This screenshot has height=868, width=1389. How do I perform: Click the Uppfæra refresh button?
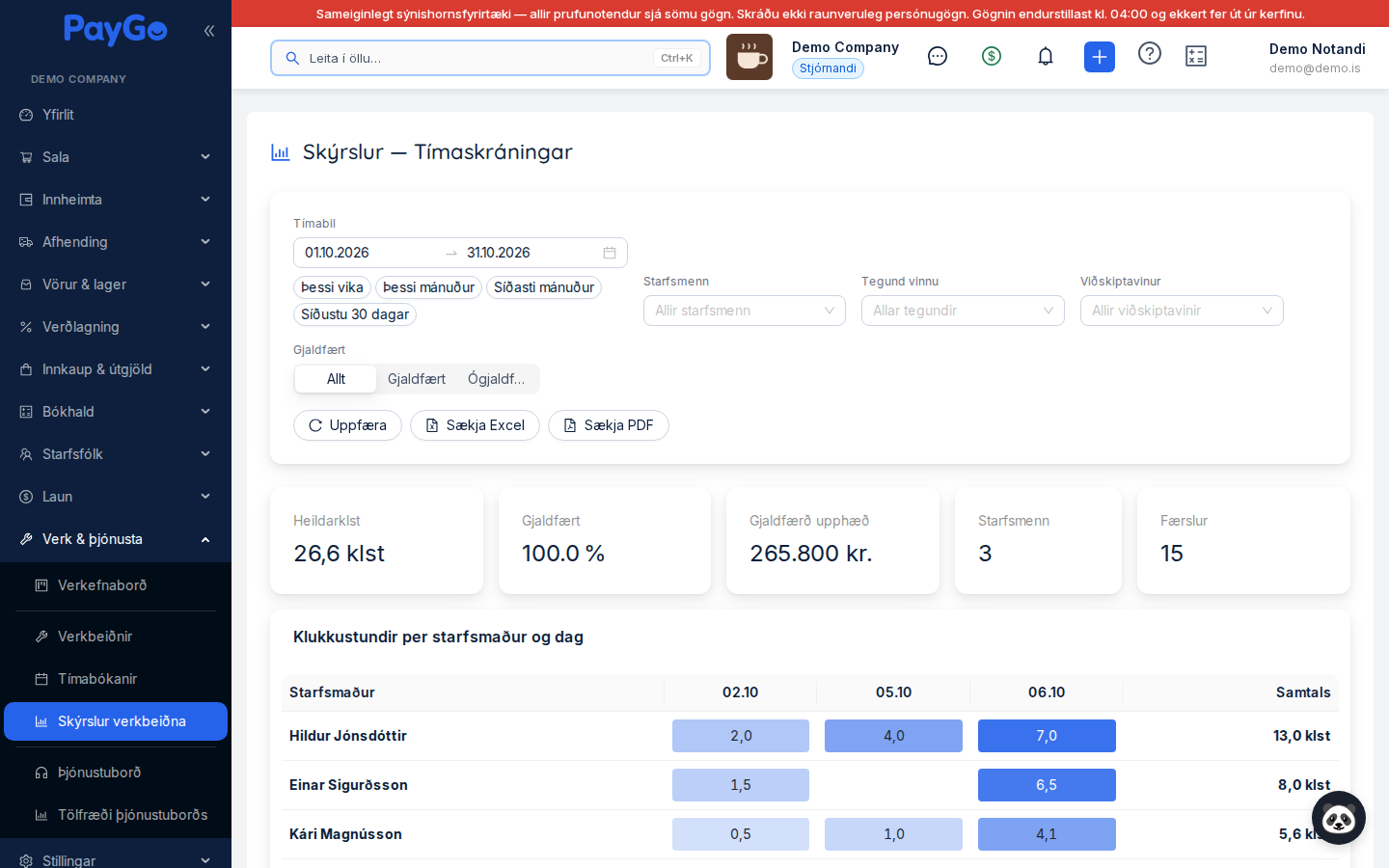tap(347, 425)
